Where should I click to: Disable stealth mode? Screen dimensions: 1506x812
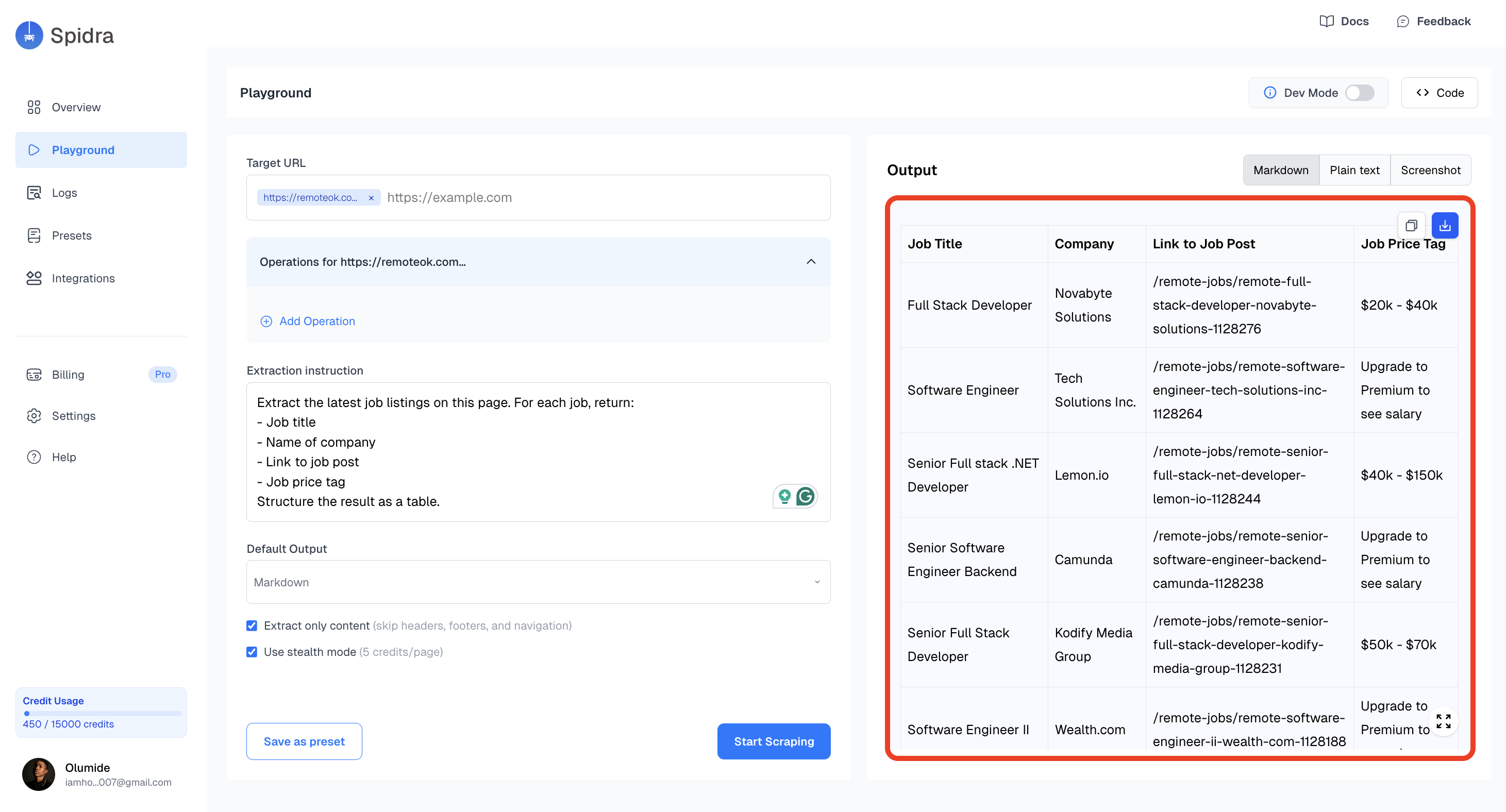pos(252,652)
